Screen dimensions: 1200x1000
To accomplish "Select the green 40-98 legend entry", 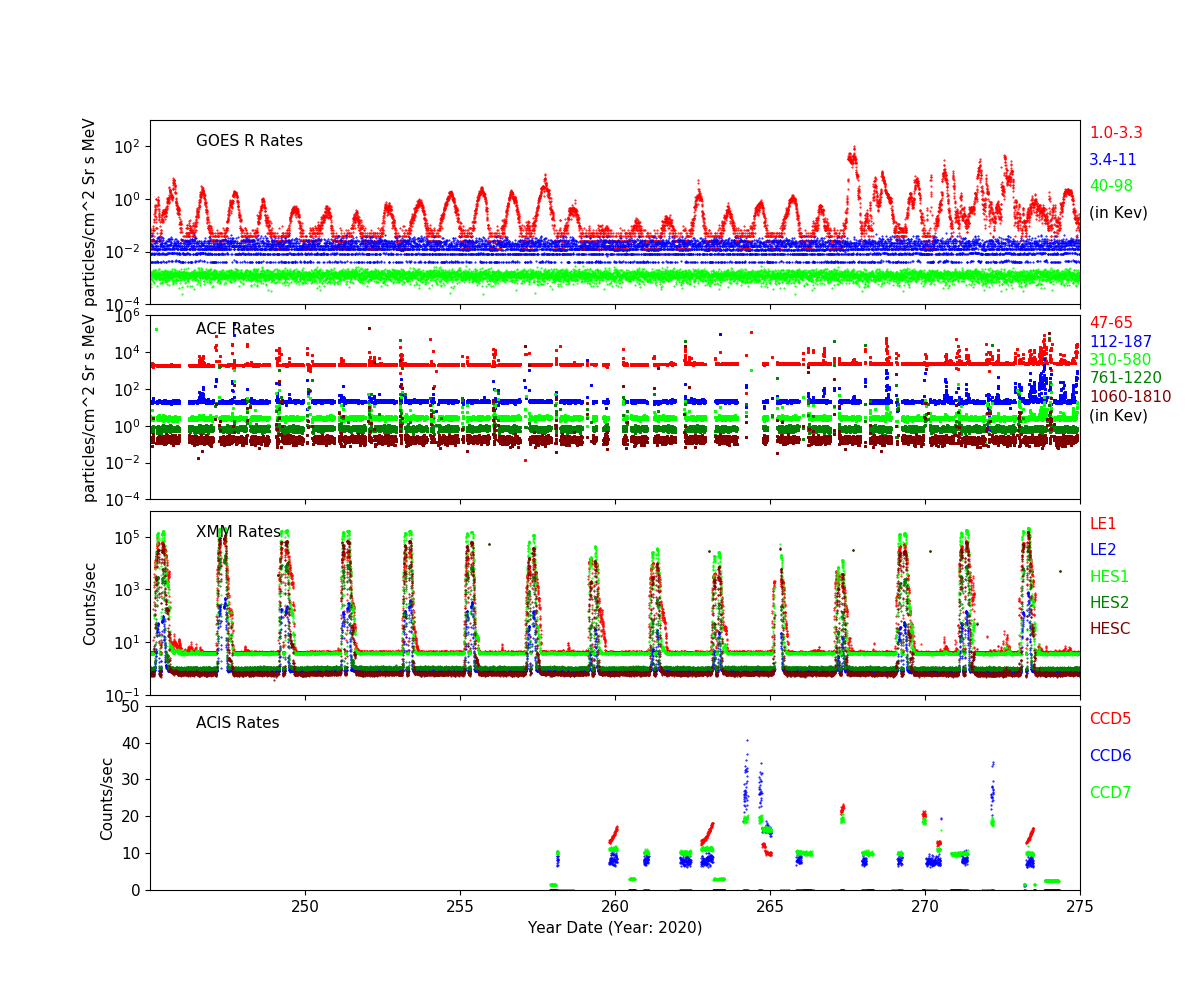I will pos(1110,186).
